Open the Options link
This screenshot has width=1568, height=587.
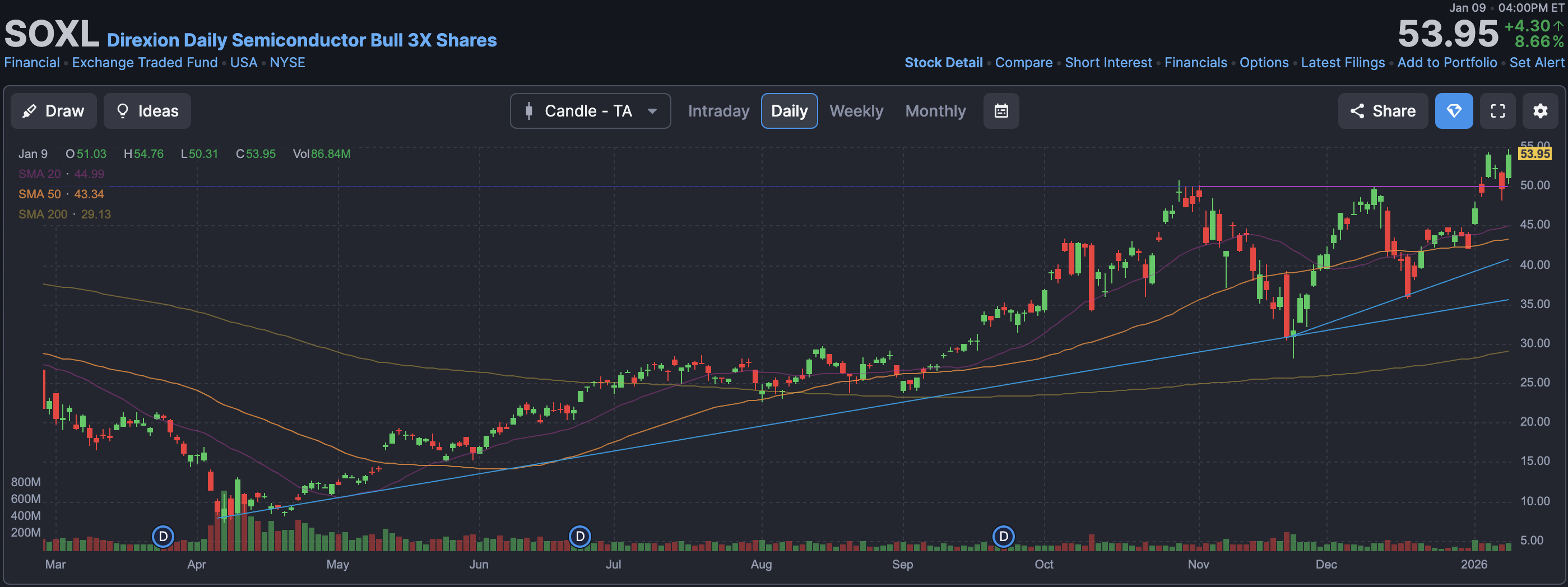pos(1264,63)
